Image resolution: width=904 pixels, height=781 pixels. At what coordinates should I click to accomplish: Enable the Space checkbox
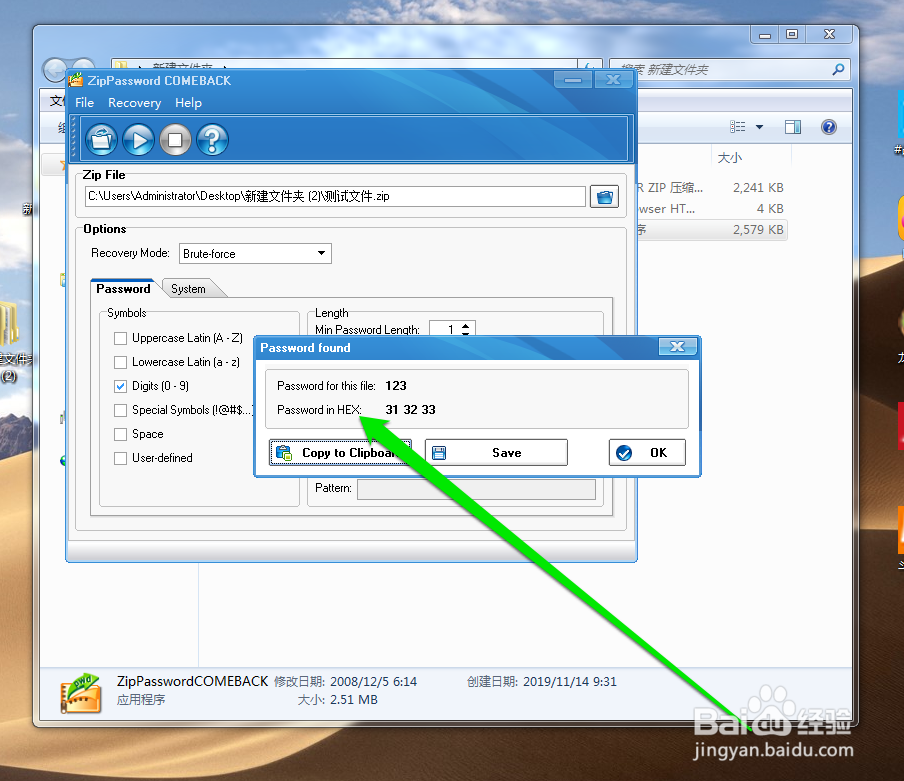120,434
